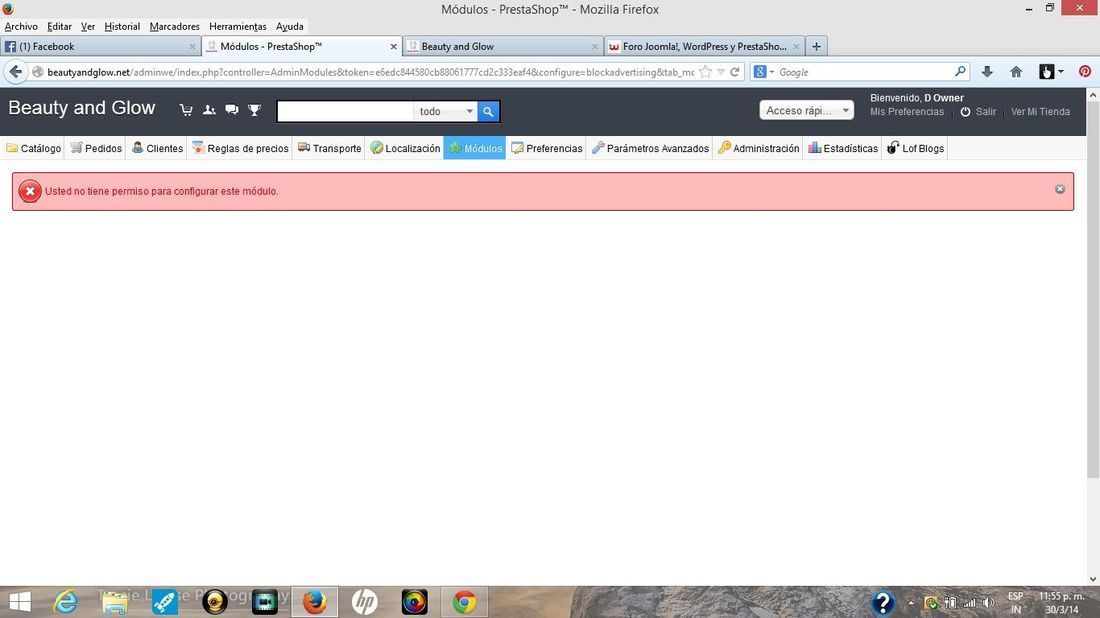Open the Ayuda menu
The width and height of the screenshot is (1100, 618).
coord(290,26)
